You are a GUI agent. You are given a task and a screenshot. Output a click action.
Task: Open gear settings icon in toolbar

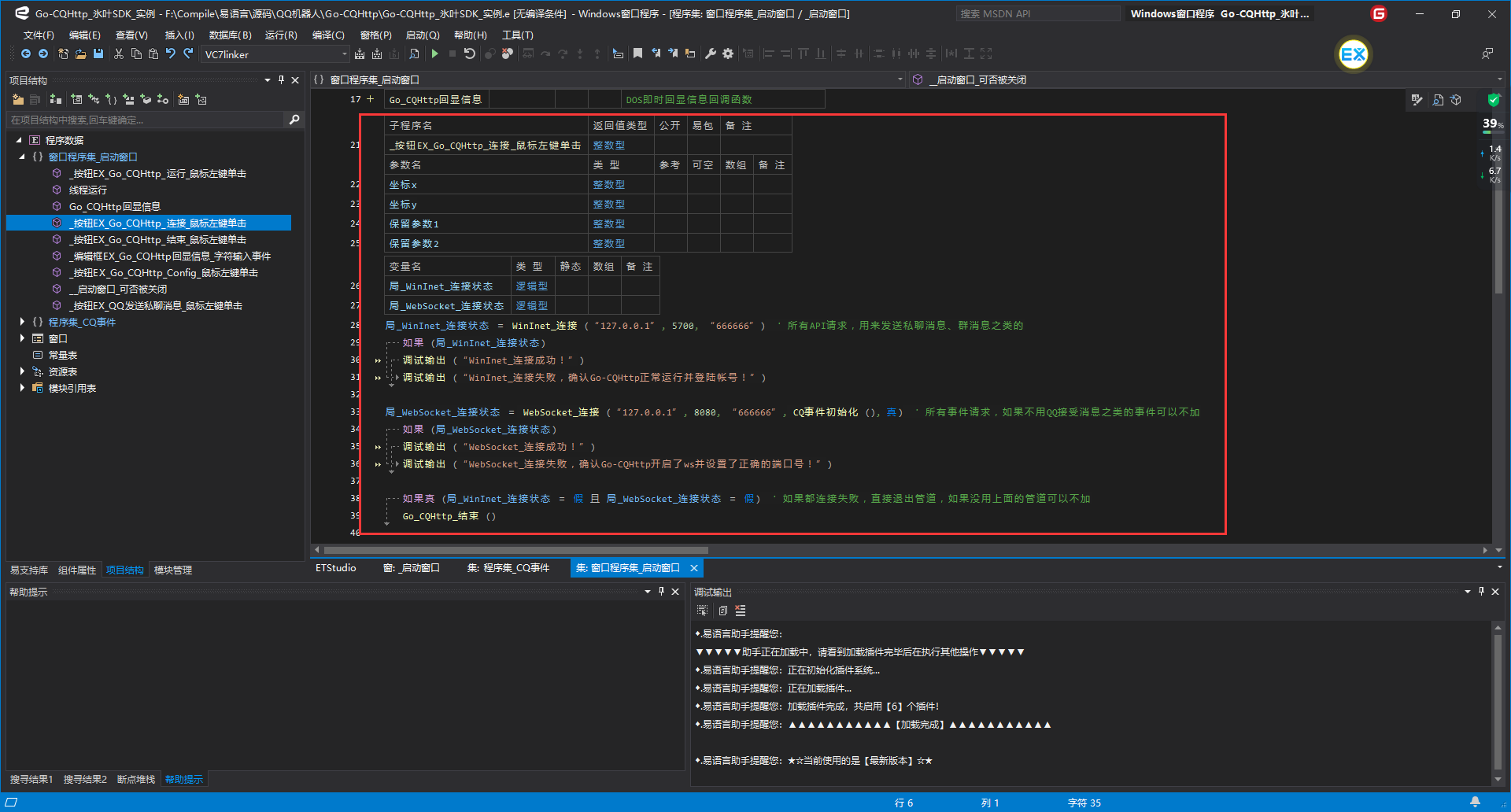(728, 54)
